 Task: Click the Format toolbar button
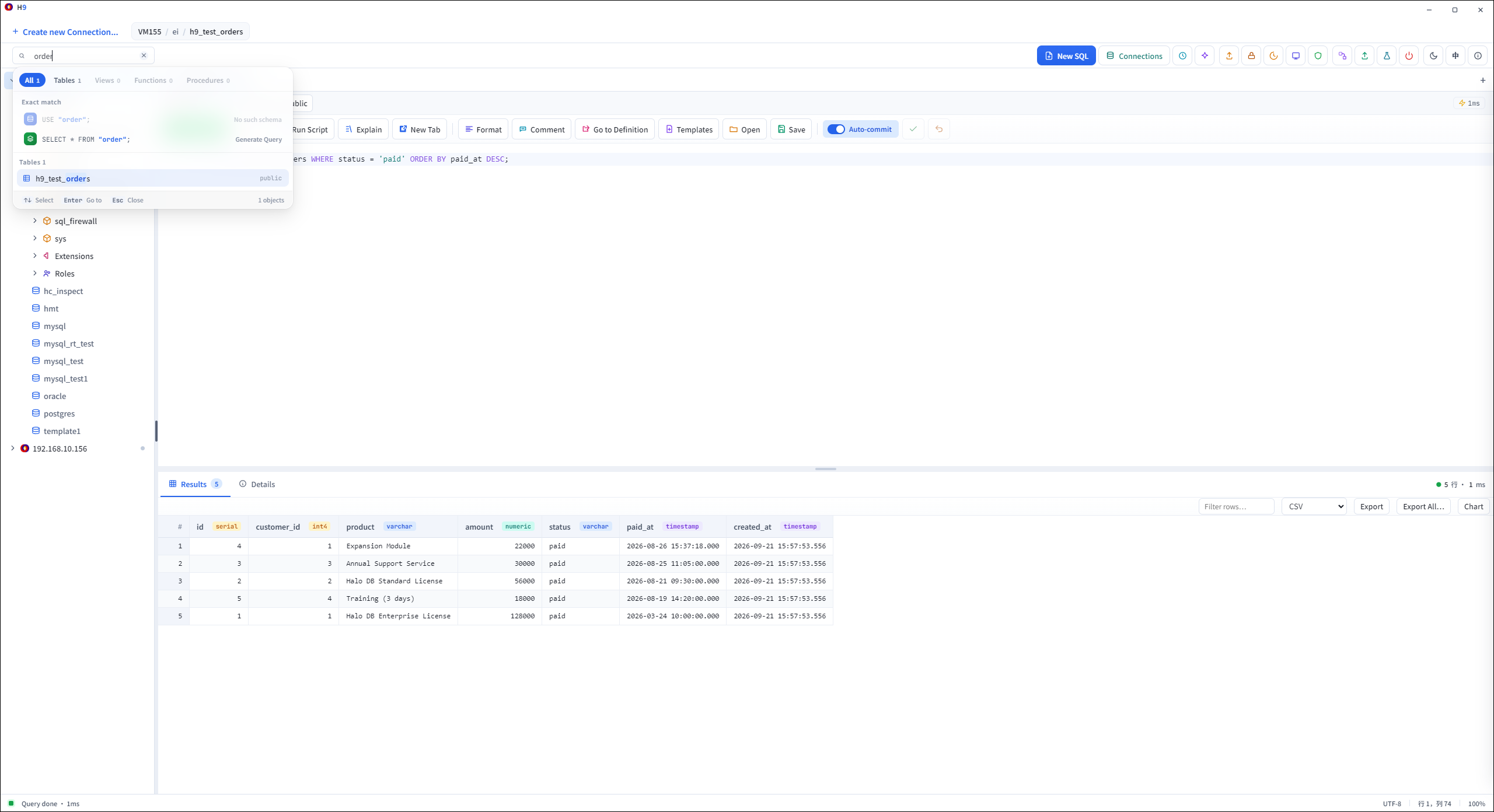click(x=483, y=129)
